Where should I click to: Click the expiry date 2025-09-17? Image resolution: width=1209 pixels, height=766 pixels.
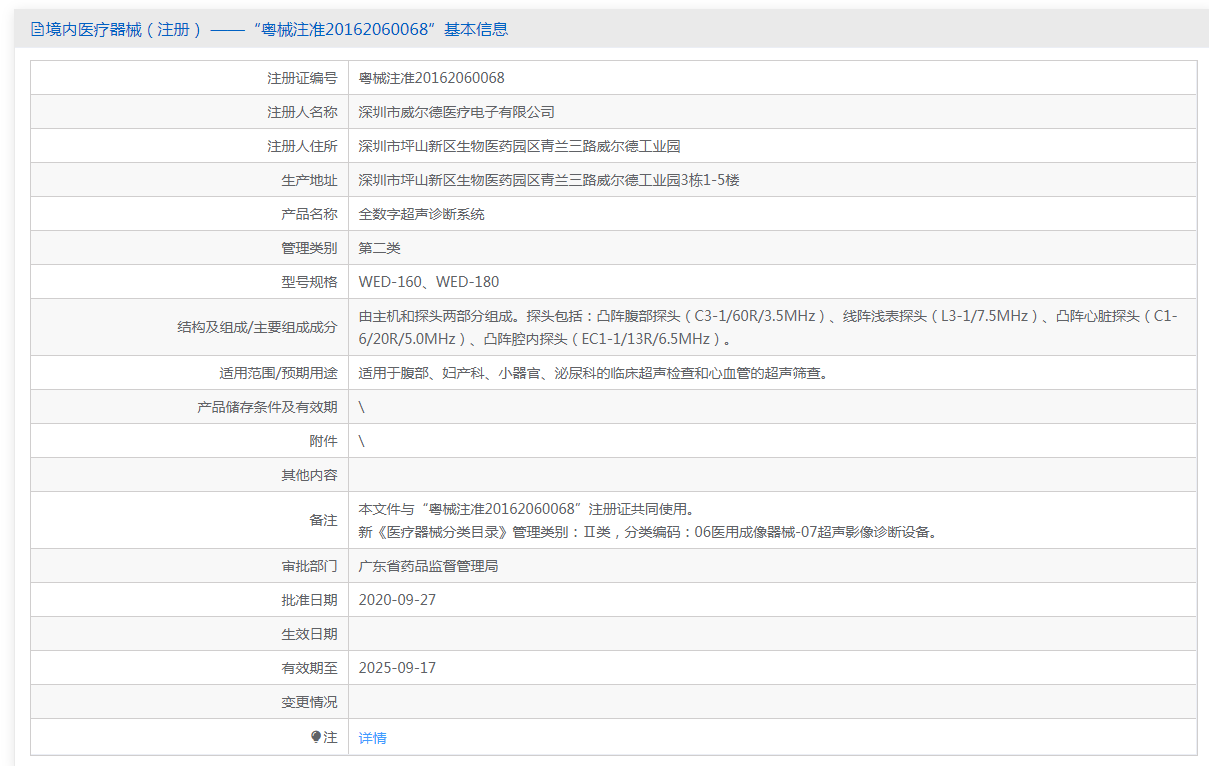(x=397, y=668)
